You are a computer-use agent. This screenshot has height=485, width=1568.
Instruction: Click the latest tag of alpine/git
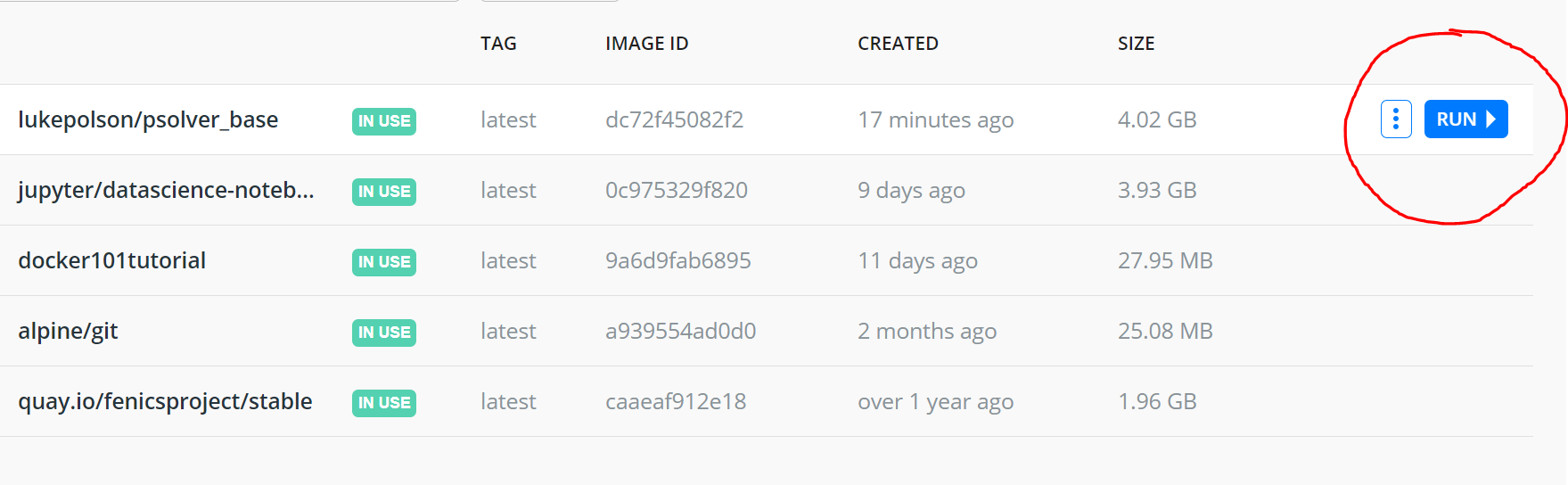(508, 331)
